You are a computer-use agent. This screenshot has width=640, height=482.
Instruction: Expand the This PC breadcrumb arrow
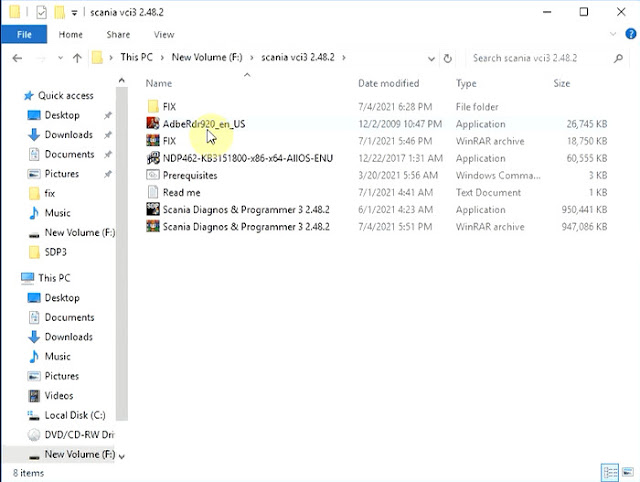pos(162,58)
